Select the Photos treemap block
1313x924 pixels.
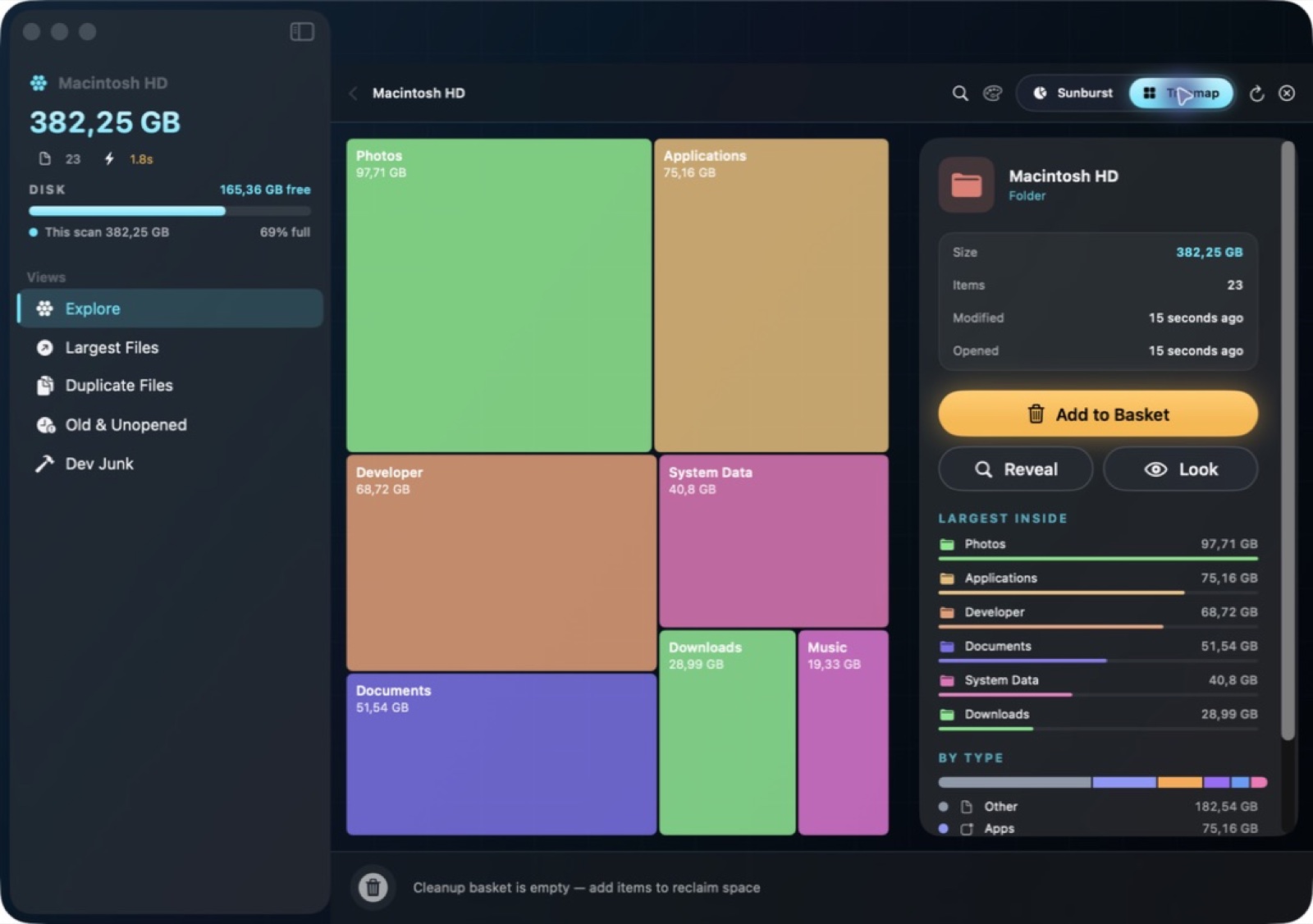pos(499,295)
